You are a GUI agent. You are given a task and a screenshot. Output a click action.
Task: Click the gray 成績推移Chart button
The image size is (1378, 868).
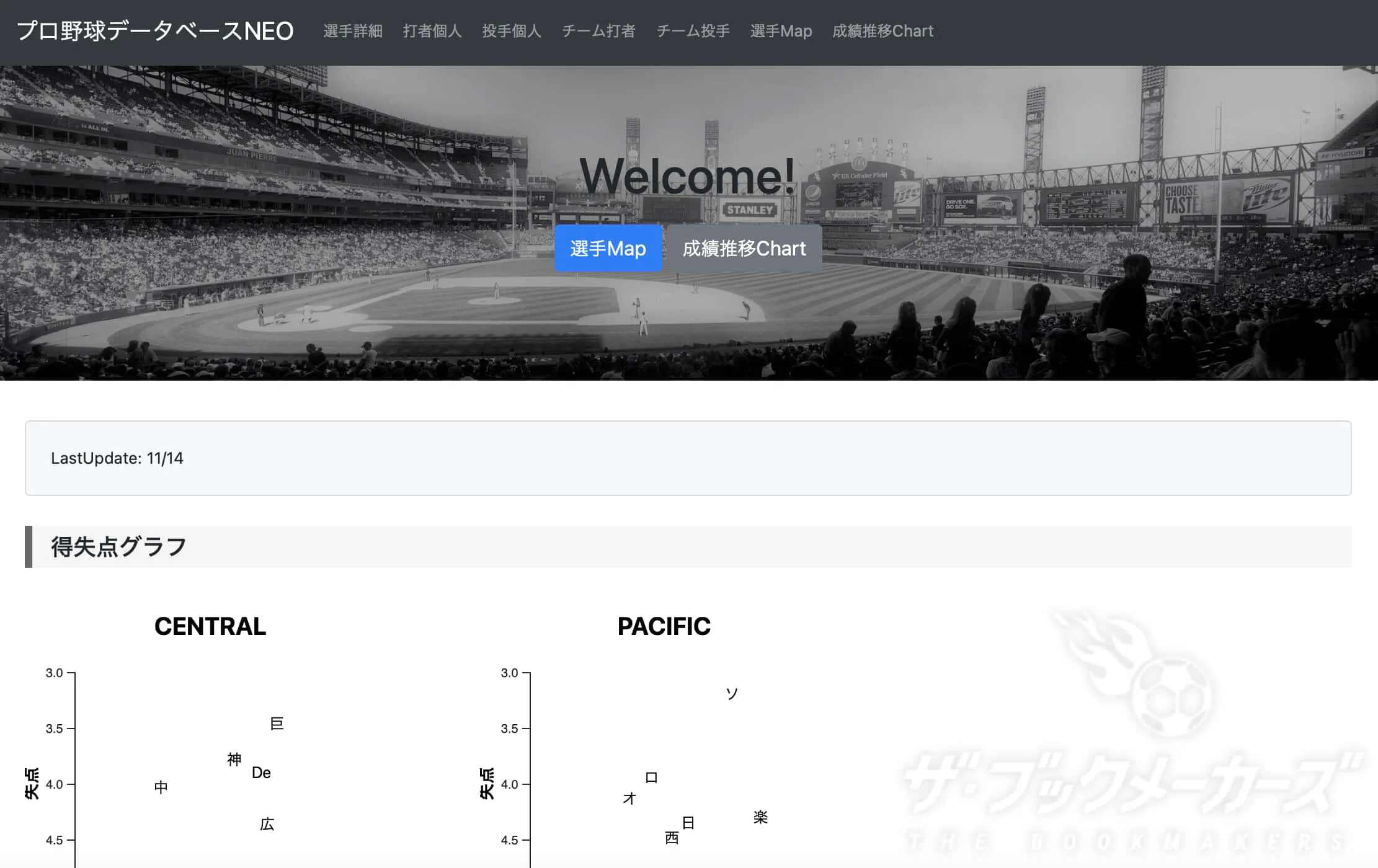coord(744,248)
